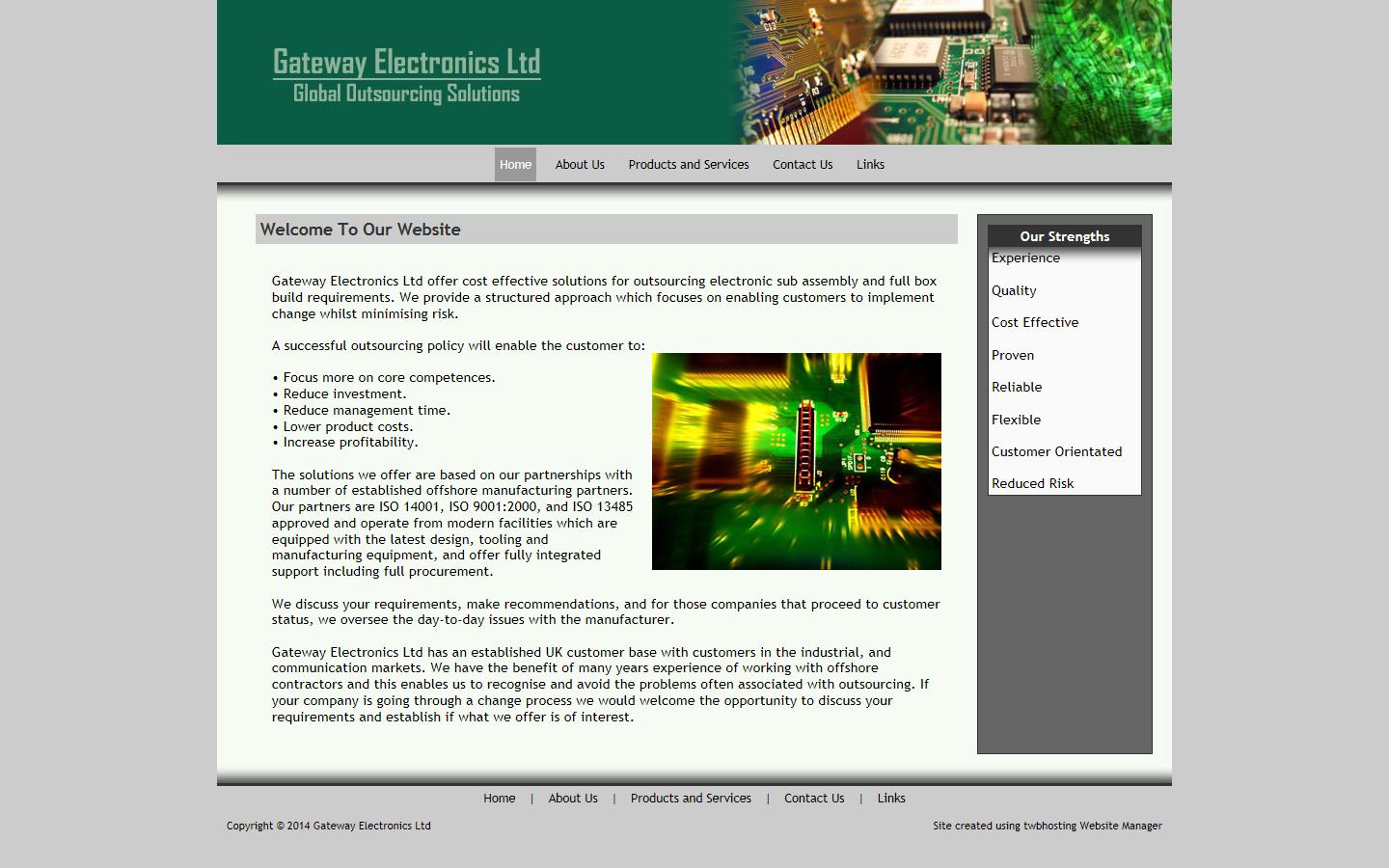Screen dimensions: 1389x868
Task: Select Reduced Risk in strengths sidebar
Action: [1032, 484]
